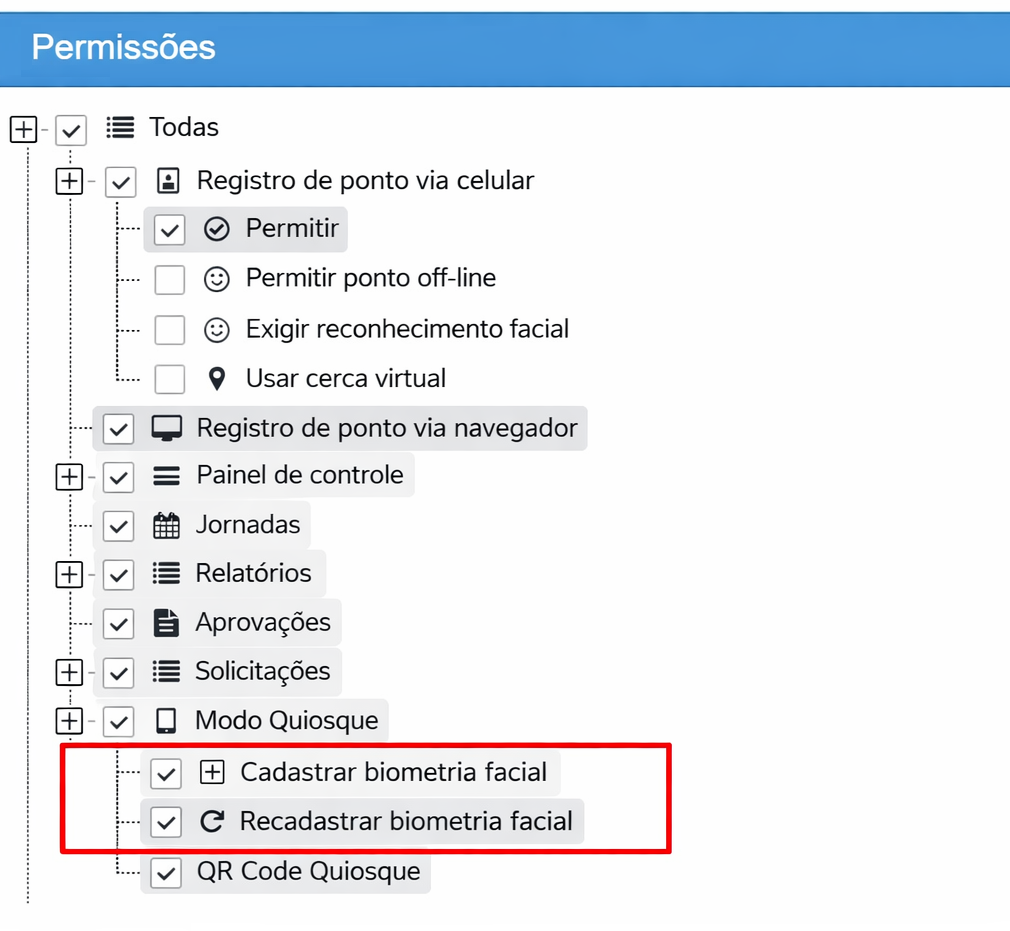Click the document icon beside Aprovações
Image resolution: width=1010 pixels, height=931 pixels.
pyautogui.click(x=166, y=623)
